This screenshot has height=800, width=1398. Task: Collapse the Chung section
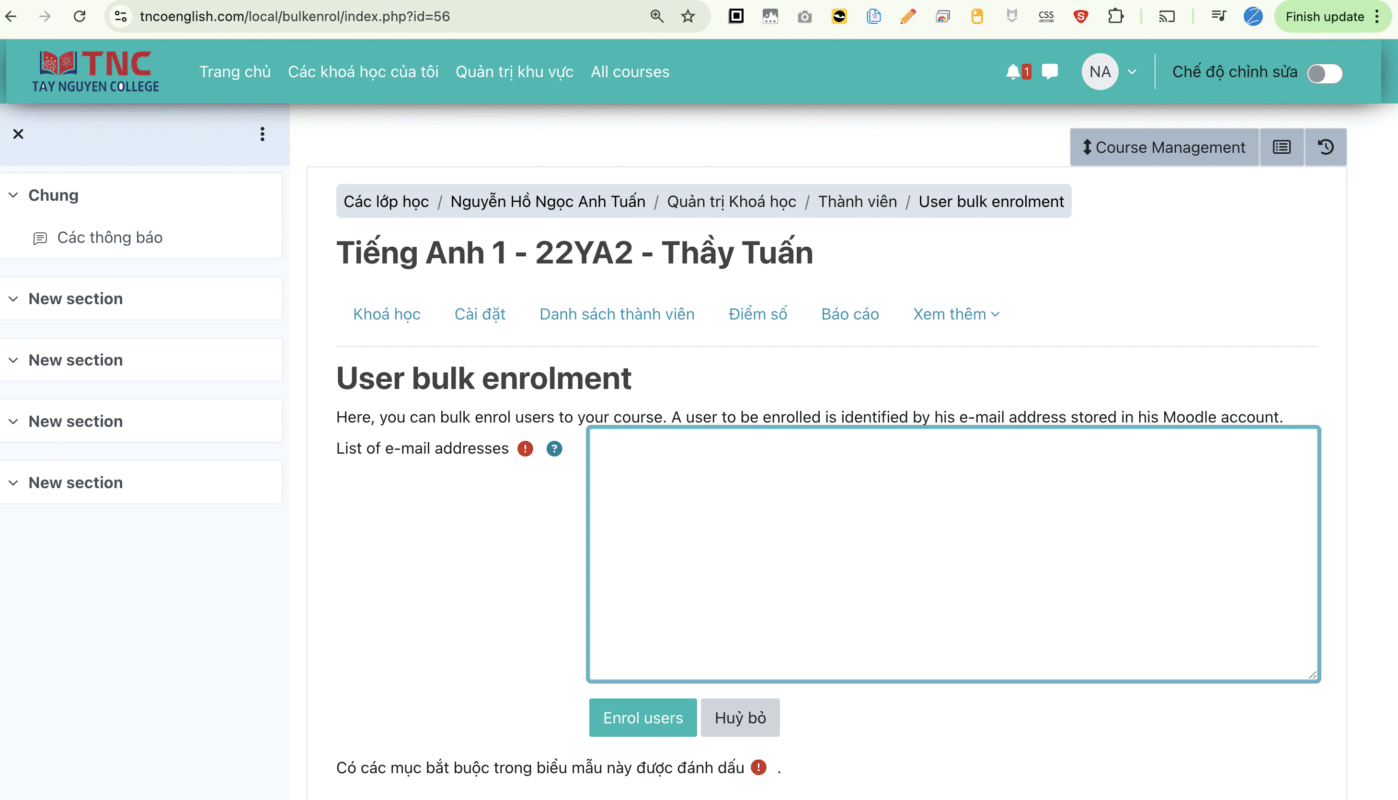pyautogui.click(x=14, y=196)
